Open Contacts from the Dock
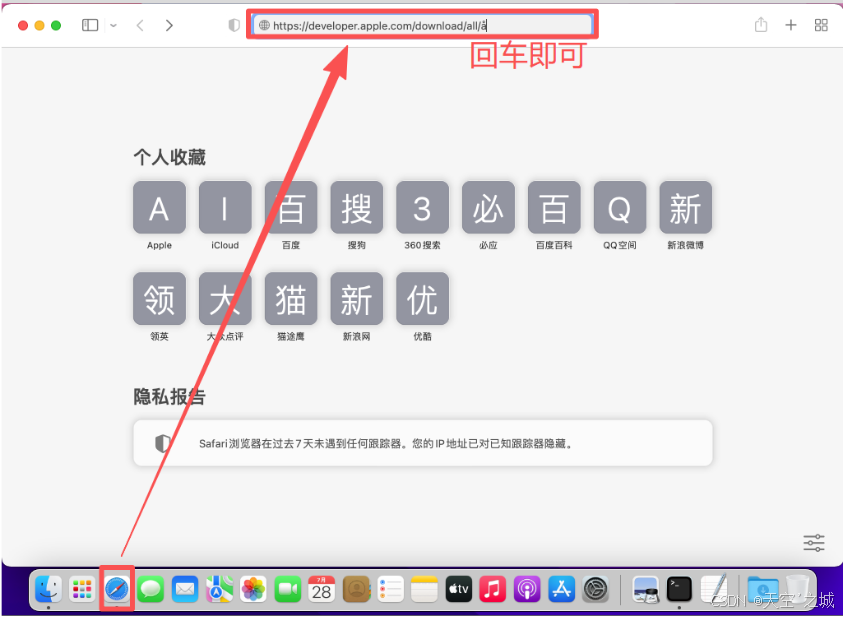This screenshot has width=844, height=617. 355,589
